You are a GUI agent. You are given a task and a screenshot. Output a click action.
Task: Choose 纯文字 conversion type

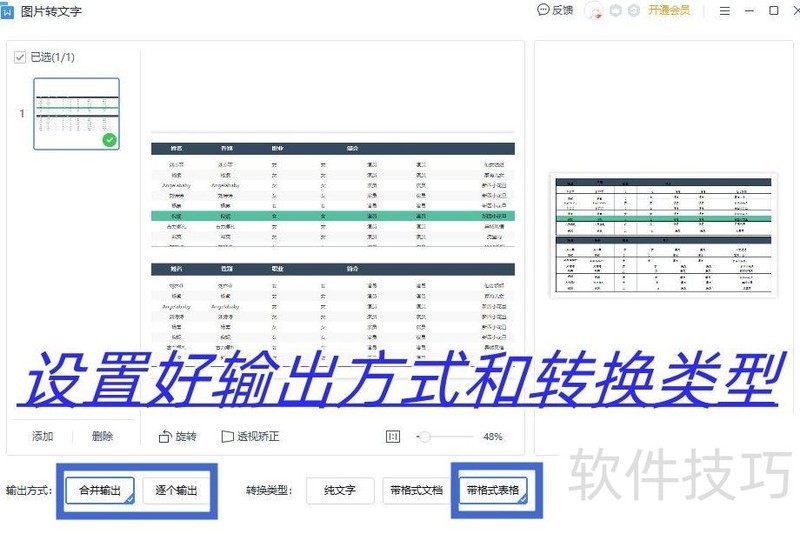(340, 491)
